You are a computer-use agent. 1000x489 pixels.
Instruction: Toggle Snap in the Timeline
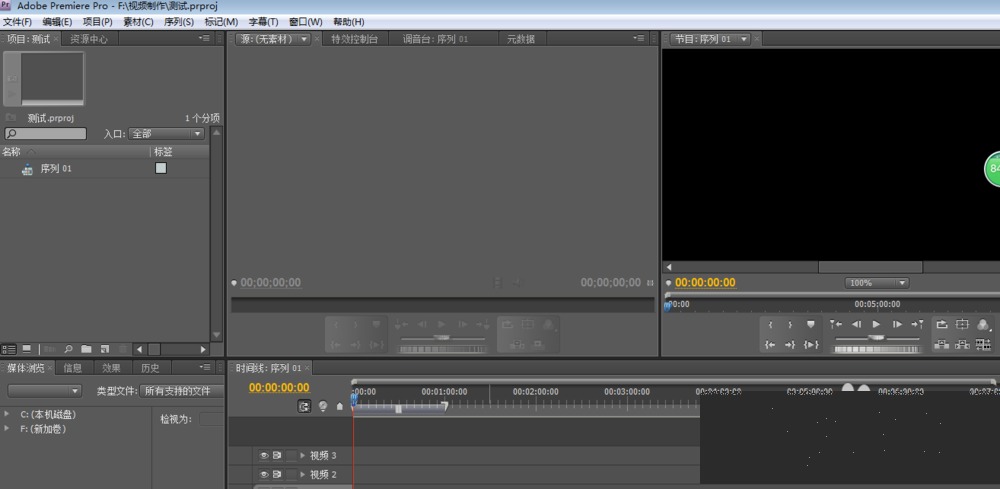coord(305,405)
